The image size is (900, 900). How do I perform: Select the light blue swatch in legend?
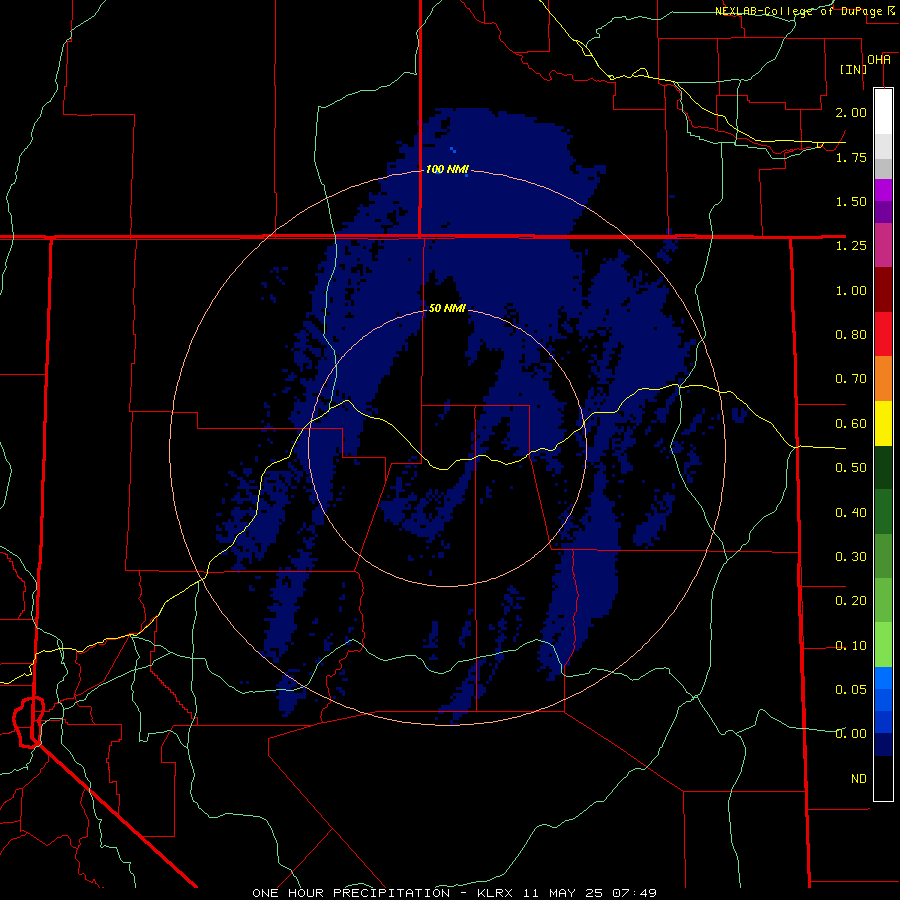(x=883, y=678)
